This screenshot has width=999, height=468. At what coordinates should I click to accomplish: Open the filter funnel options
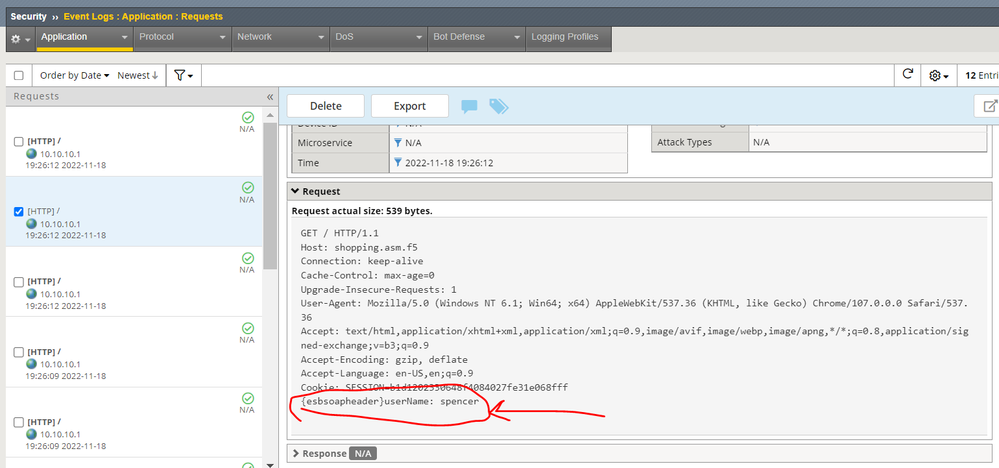(182, 75)
